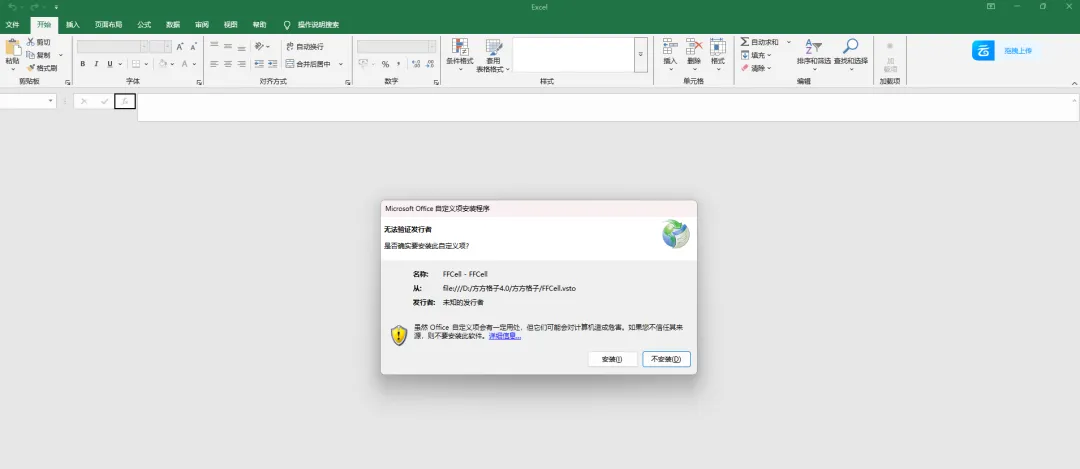Open the font name dropdown
The image size is (1080, 469).
(x=144, y=47)
